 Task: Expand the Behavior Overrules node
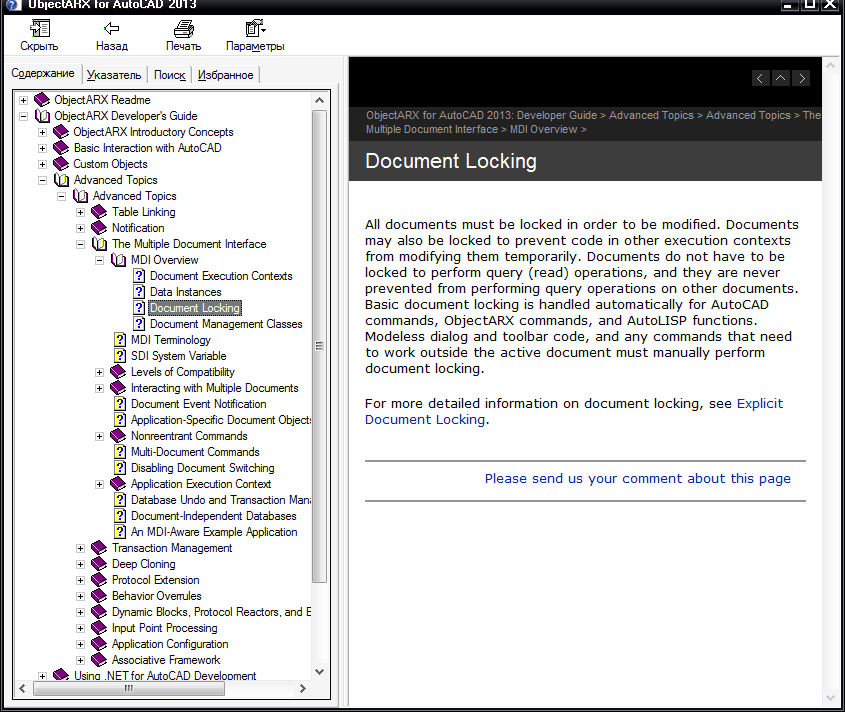pyautogui.click(x=80, y=596)
